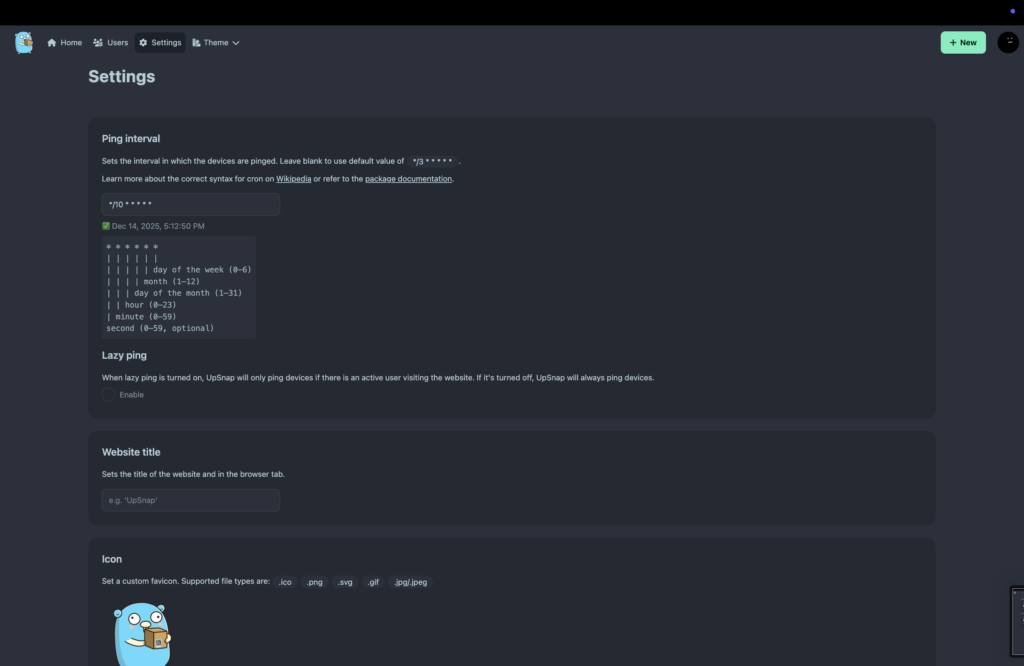This screenshot has width=1024, height=666.
Task: Click the Users people icon
Action: coord(98,43)
